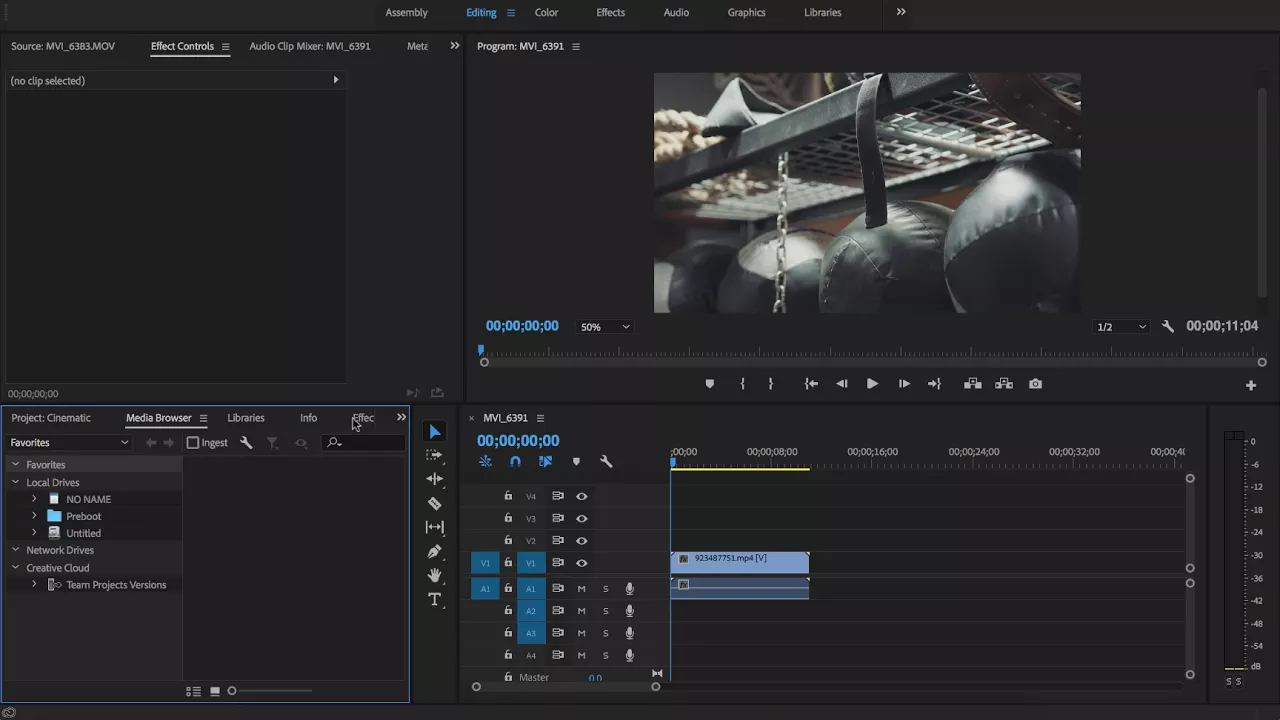The width and height of the screenshot is (1280, 720).
Task: Show more workspaces overflow chevrons
Action: pos(901,12)
